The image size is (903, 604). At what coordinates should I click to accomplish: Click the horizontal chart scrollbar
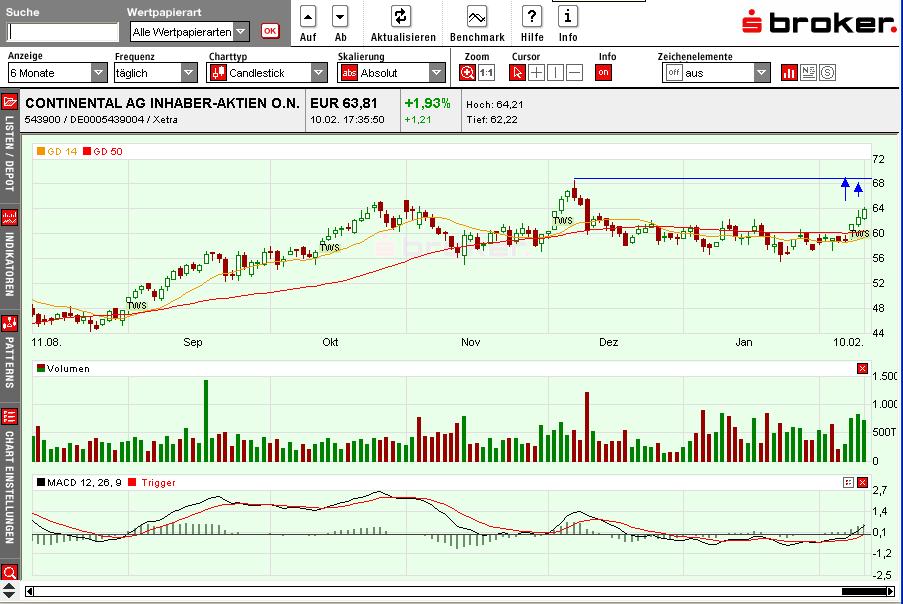pos(450,591)
